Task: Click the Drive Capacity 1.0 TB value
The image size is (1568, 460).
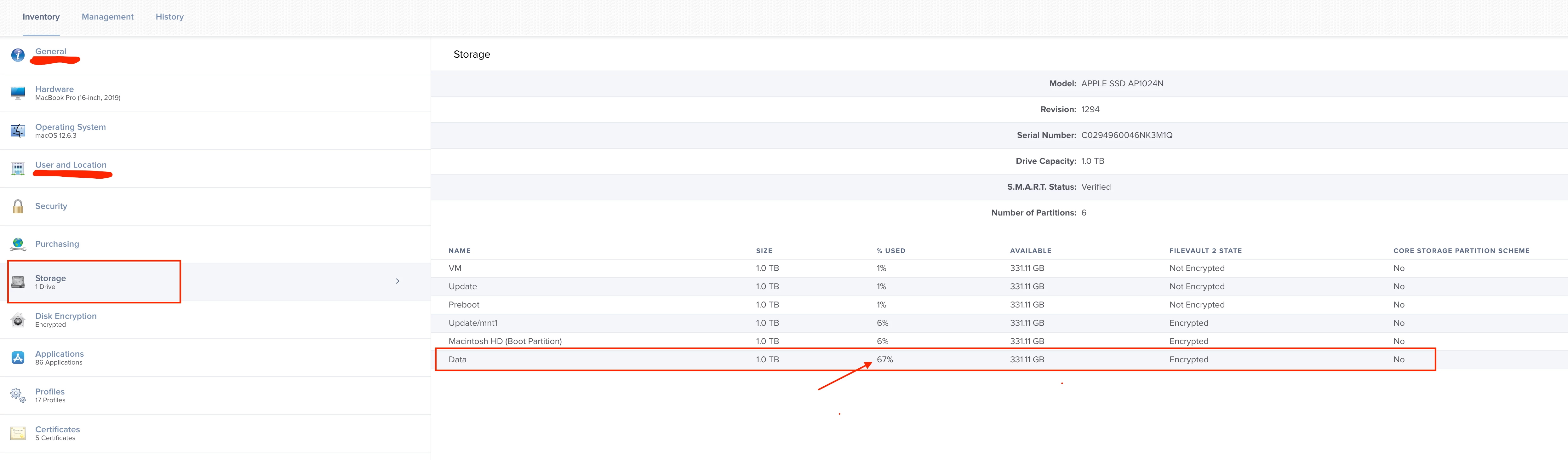Action: pos(1093,161)
